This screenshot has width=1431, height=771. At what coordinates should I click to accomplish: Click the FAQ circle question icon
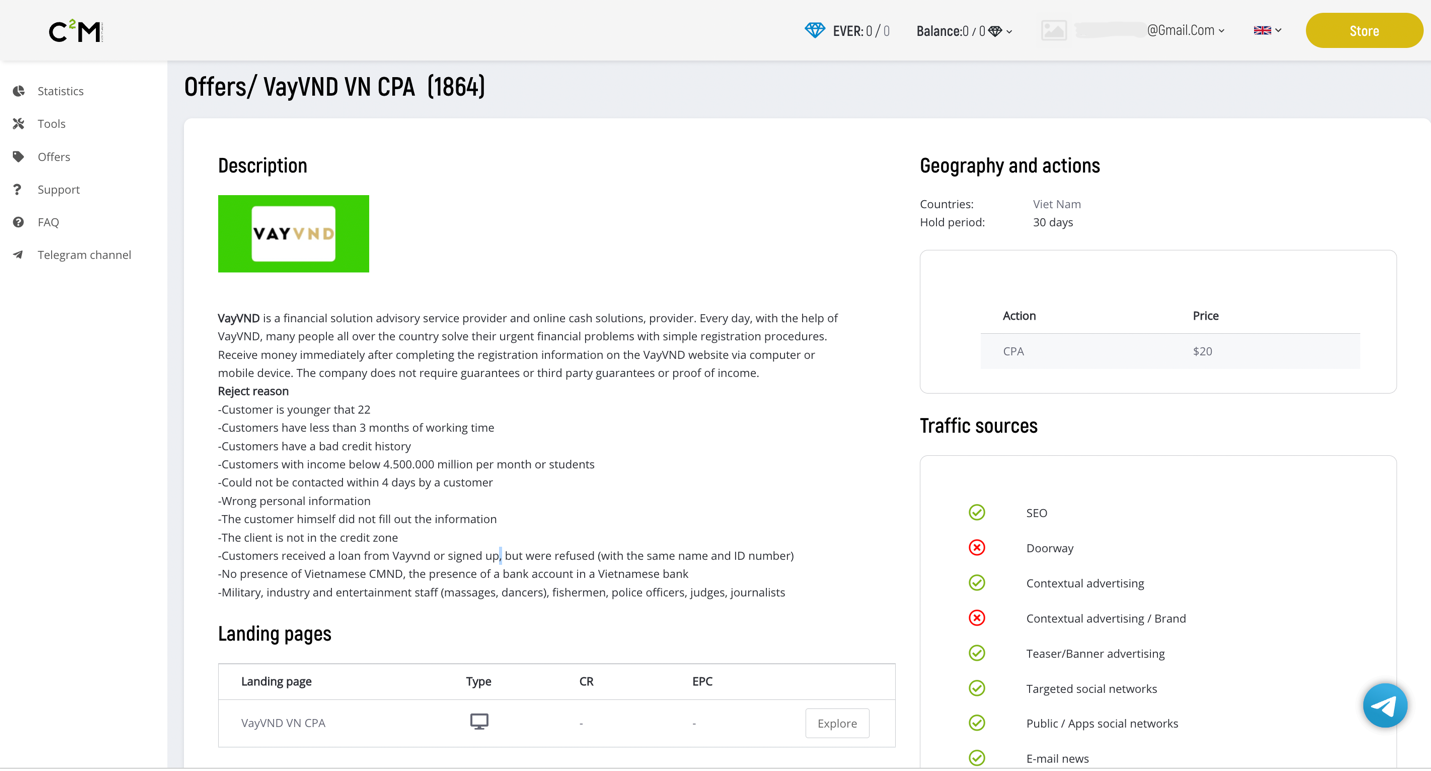click(x=18, y=222)
